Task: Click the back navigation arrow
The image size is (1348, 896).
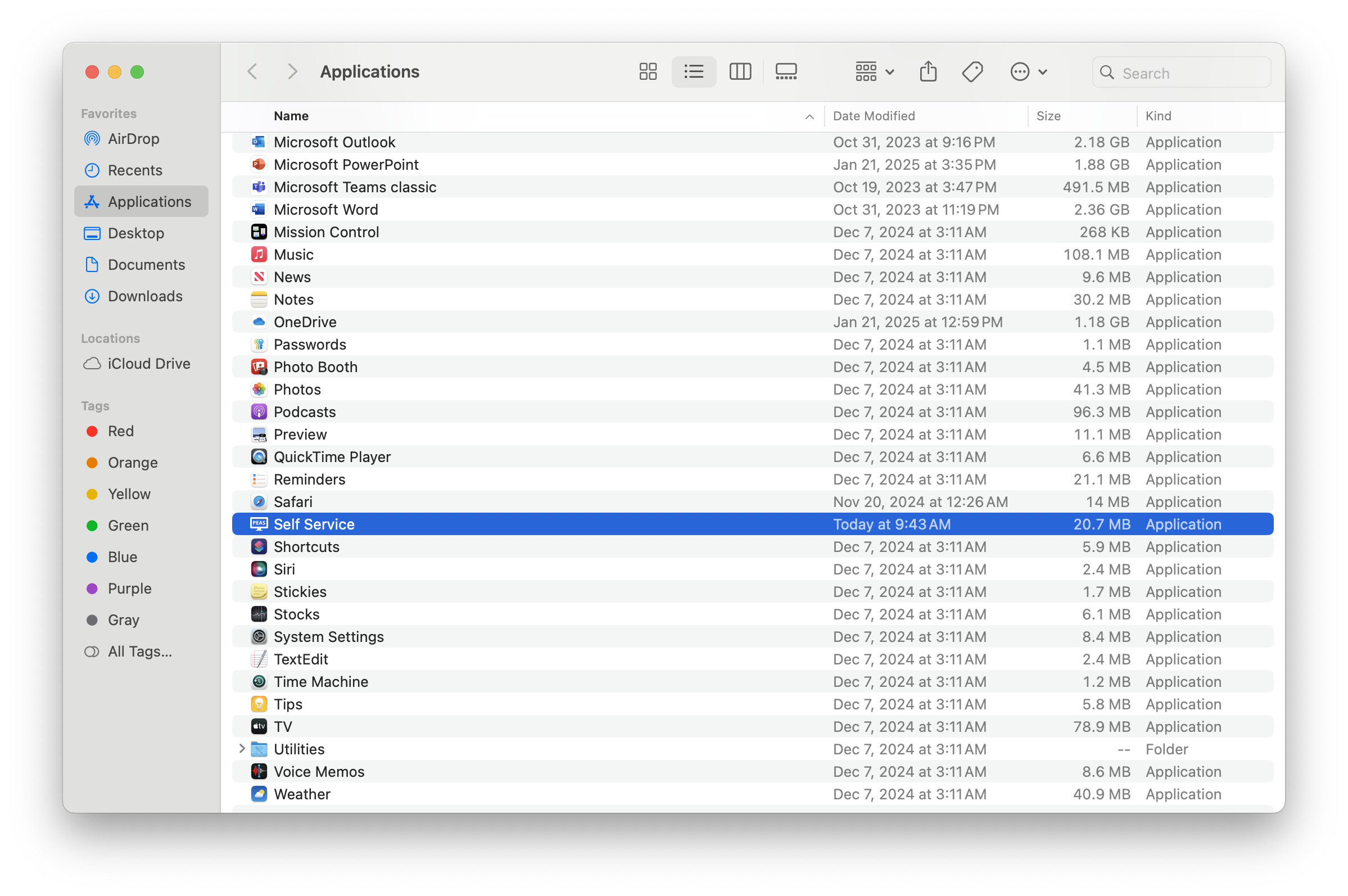Action: pyautogui.click(x=252, y=71)
